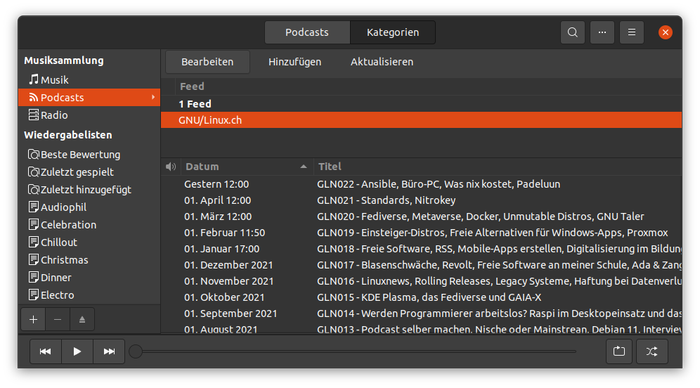Toggle repeat mode
The image size is (700, 388).
tap(619, 351)
